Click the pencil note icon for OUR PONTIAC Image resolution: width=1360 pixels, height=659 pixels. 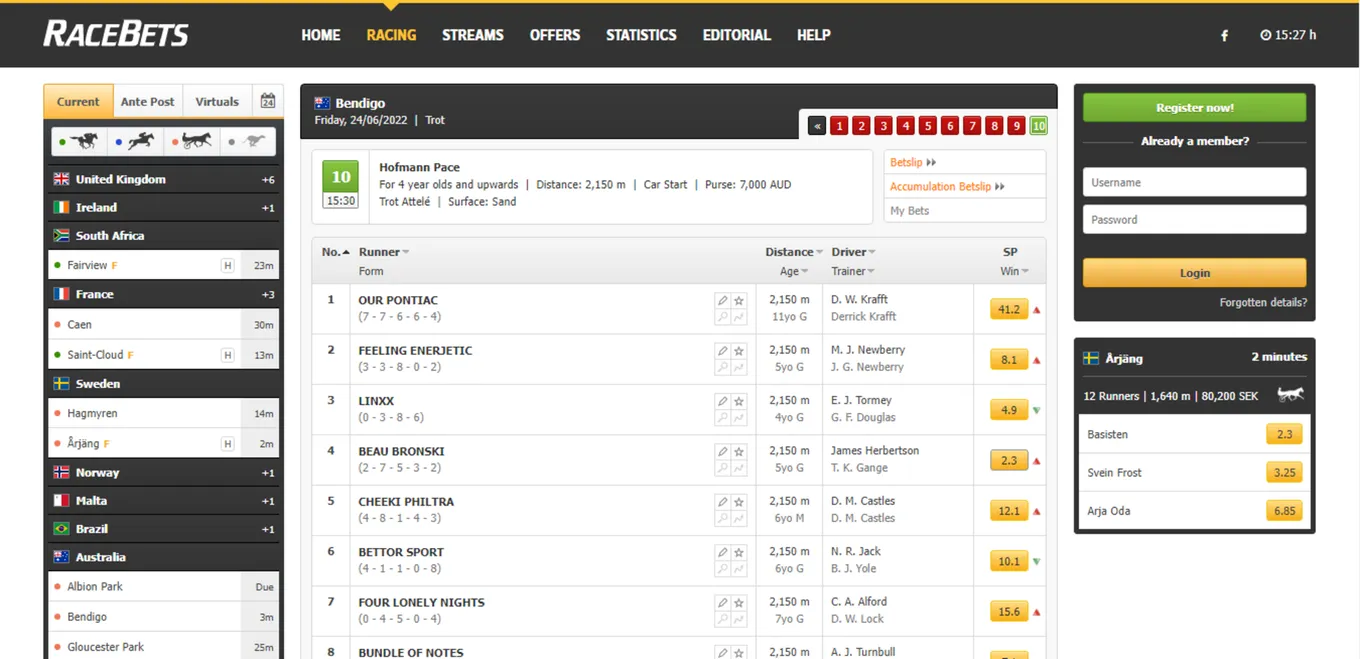point(722,300)
